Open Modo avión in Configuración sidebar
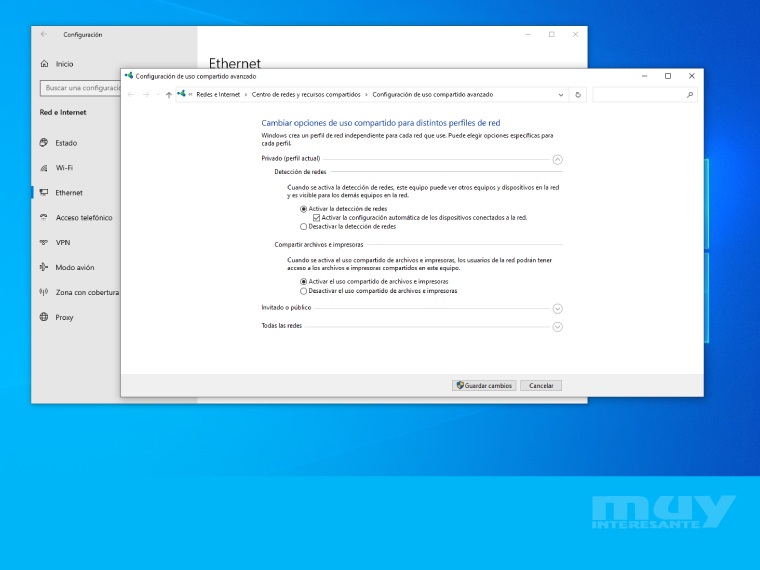Viewport: 760px width, 570px height. click(x=75, y=268)
